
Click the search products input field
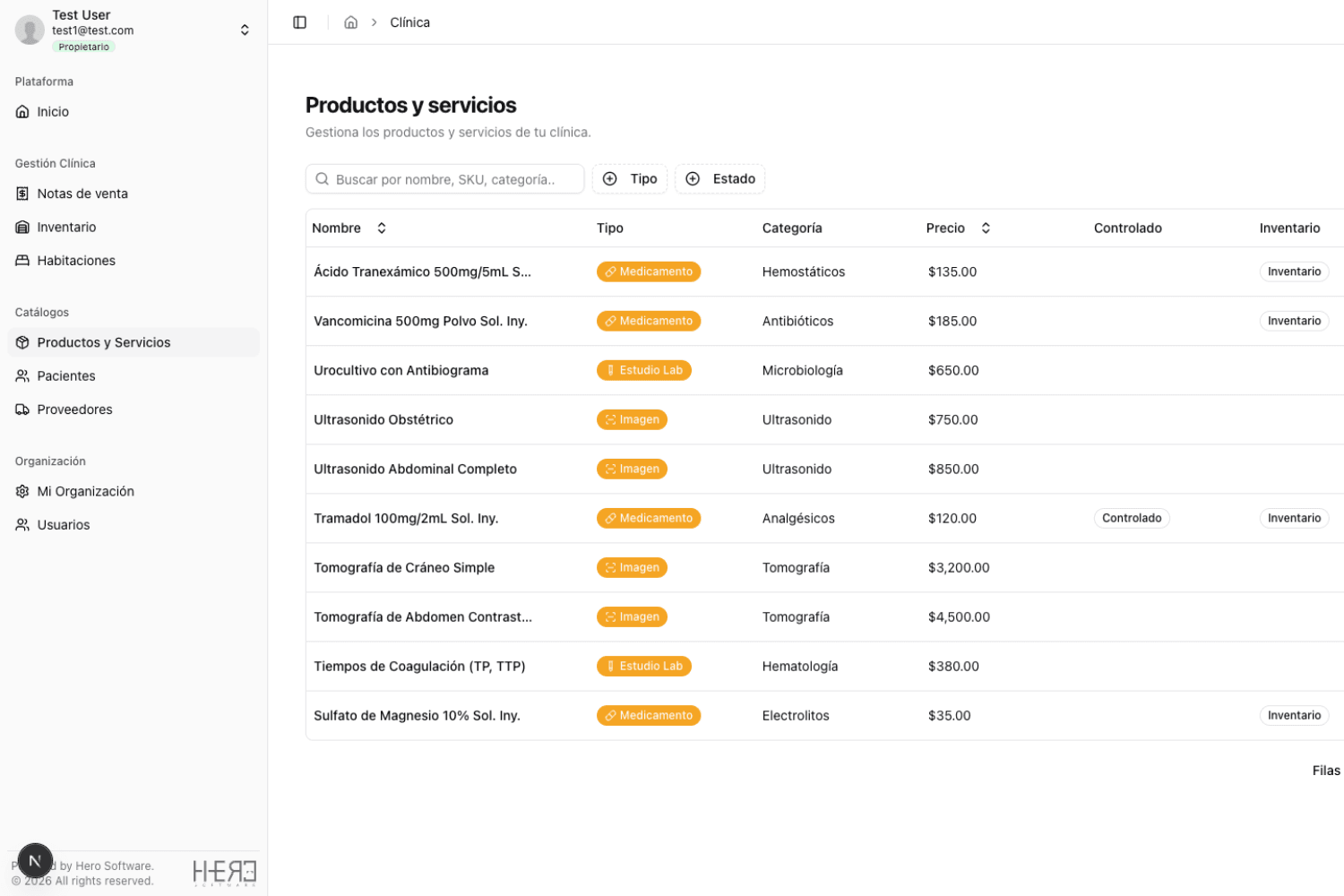coord(445,178)
